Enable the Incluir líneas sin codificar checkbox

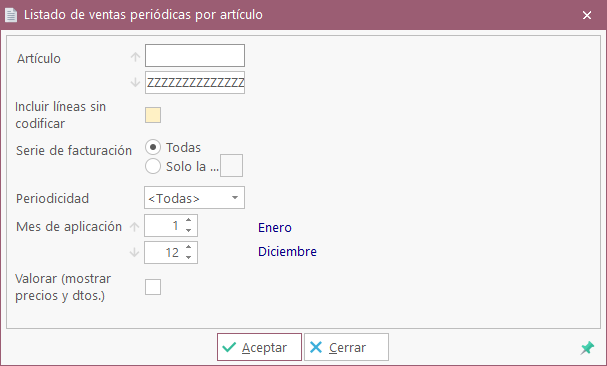point(153,115)
